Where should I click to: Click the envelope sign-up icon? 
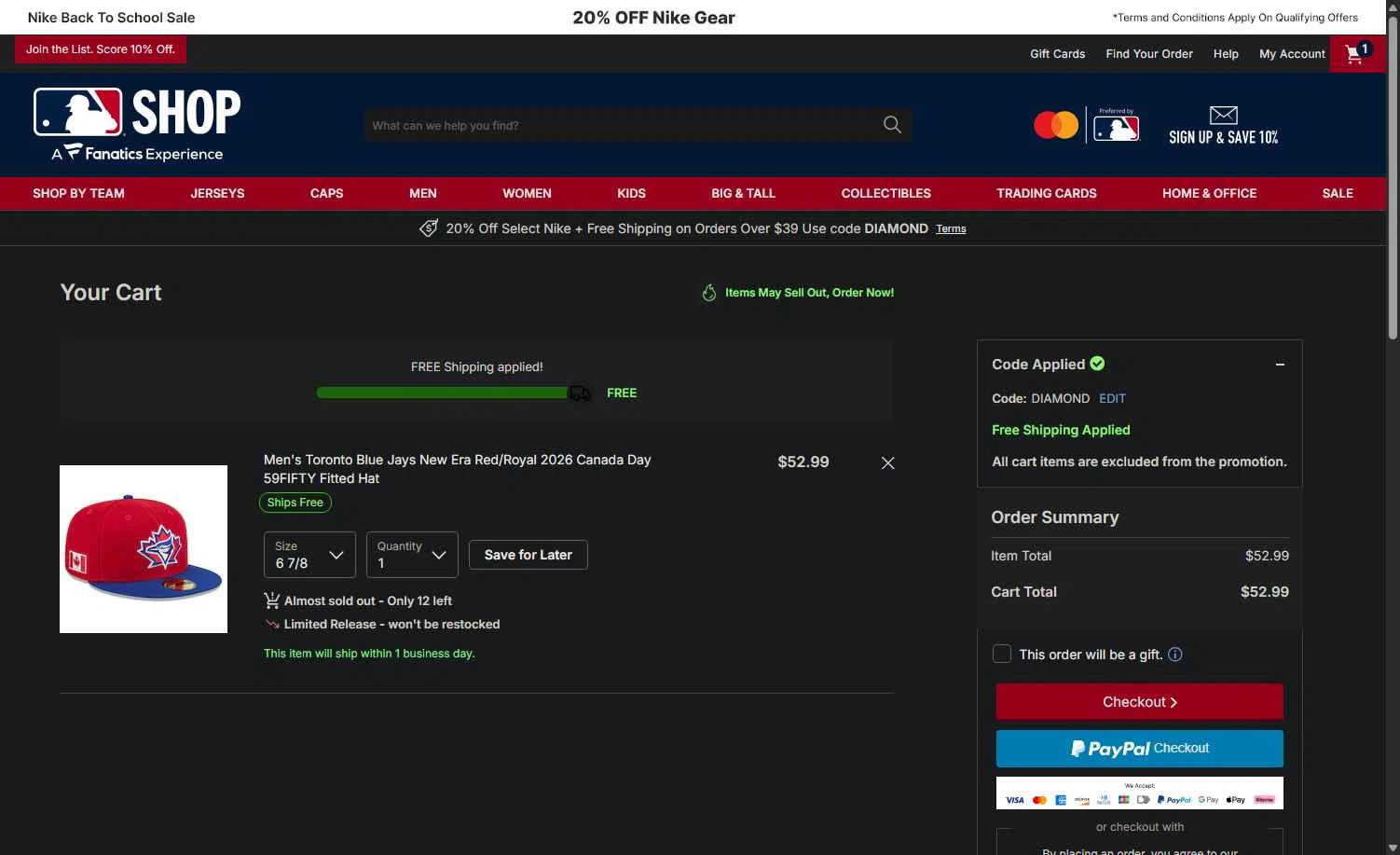click(x=1223, y=115)
